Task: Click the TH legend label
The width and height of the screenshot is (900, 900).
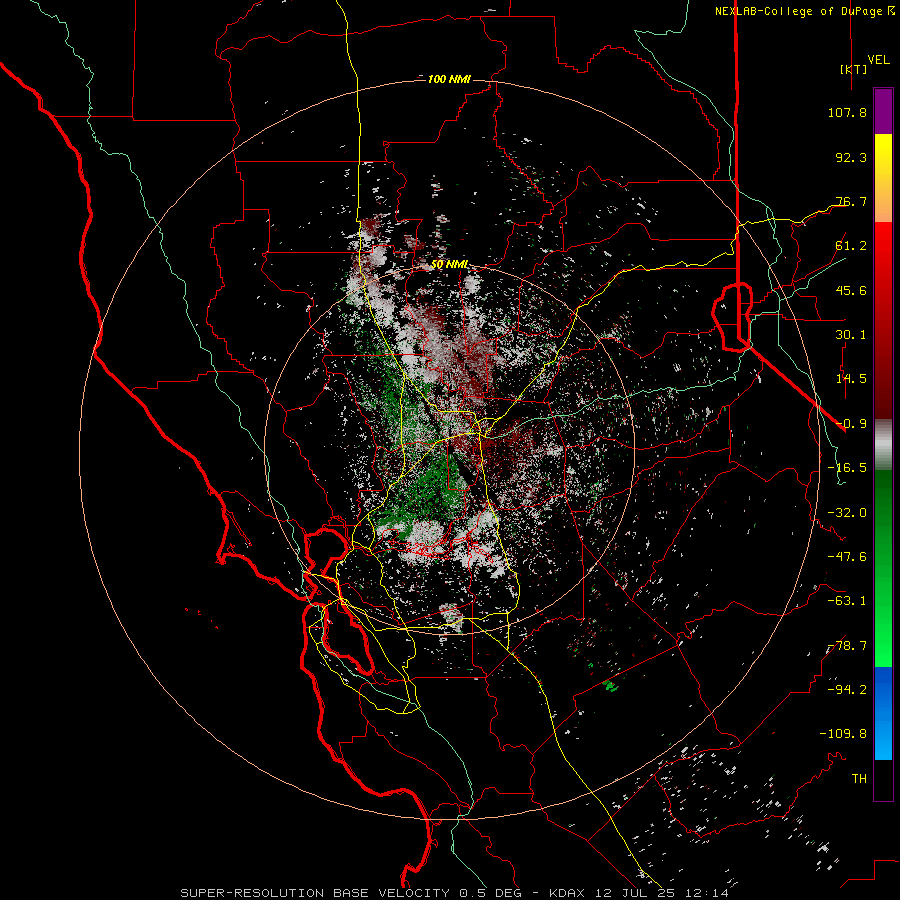Action: 859,779
